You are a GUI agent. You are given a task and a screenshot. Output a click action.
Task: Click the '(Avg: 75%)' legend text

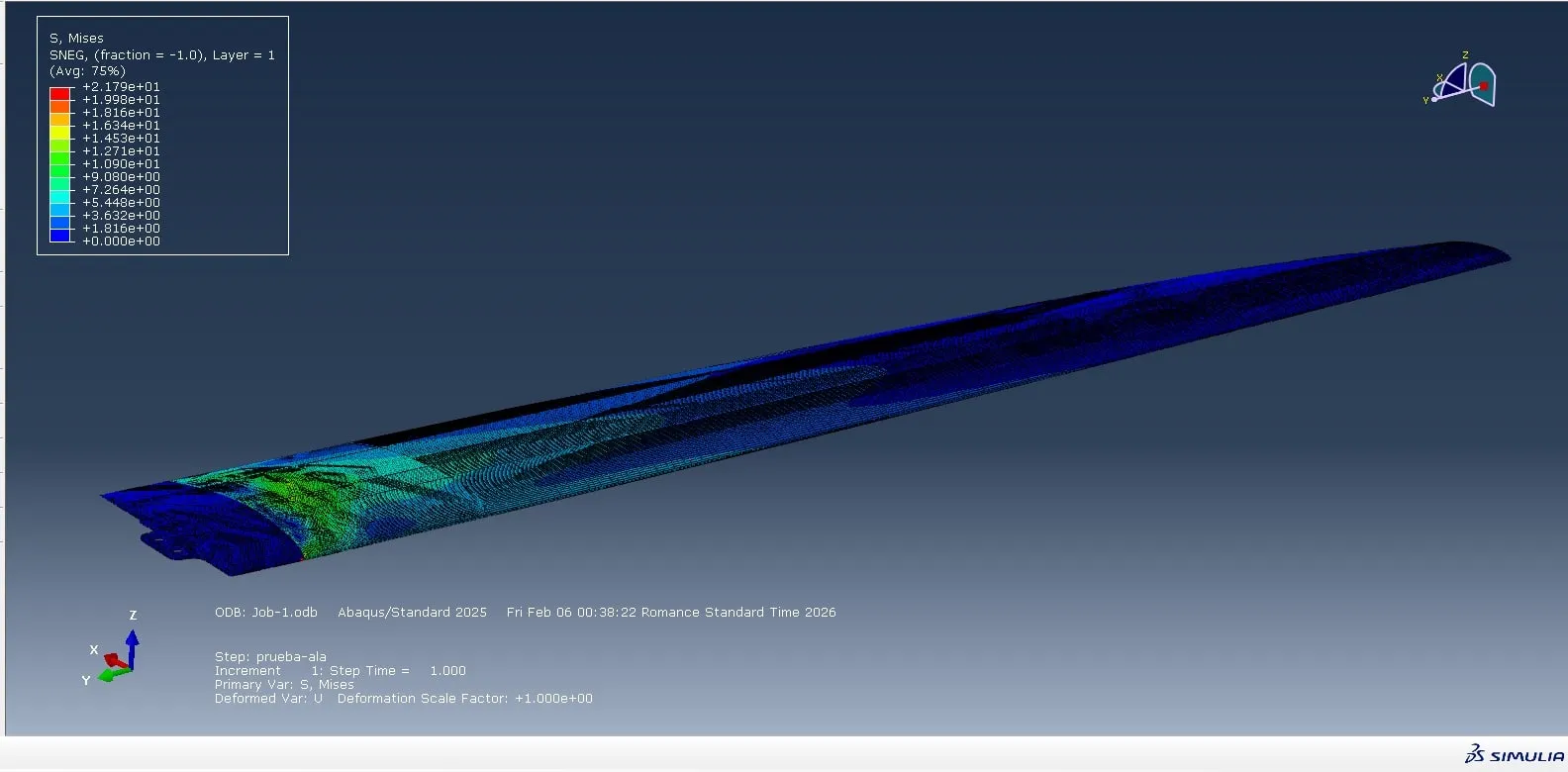(87, 71)
